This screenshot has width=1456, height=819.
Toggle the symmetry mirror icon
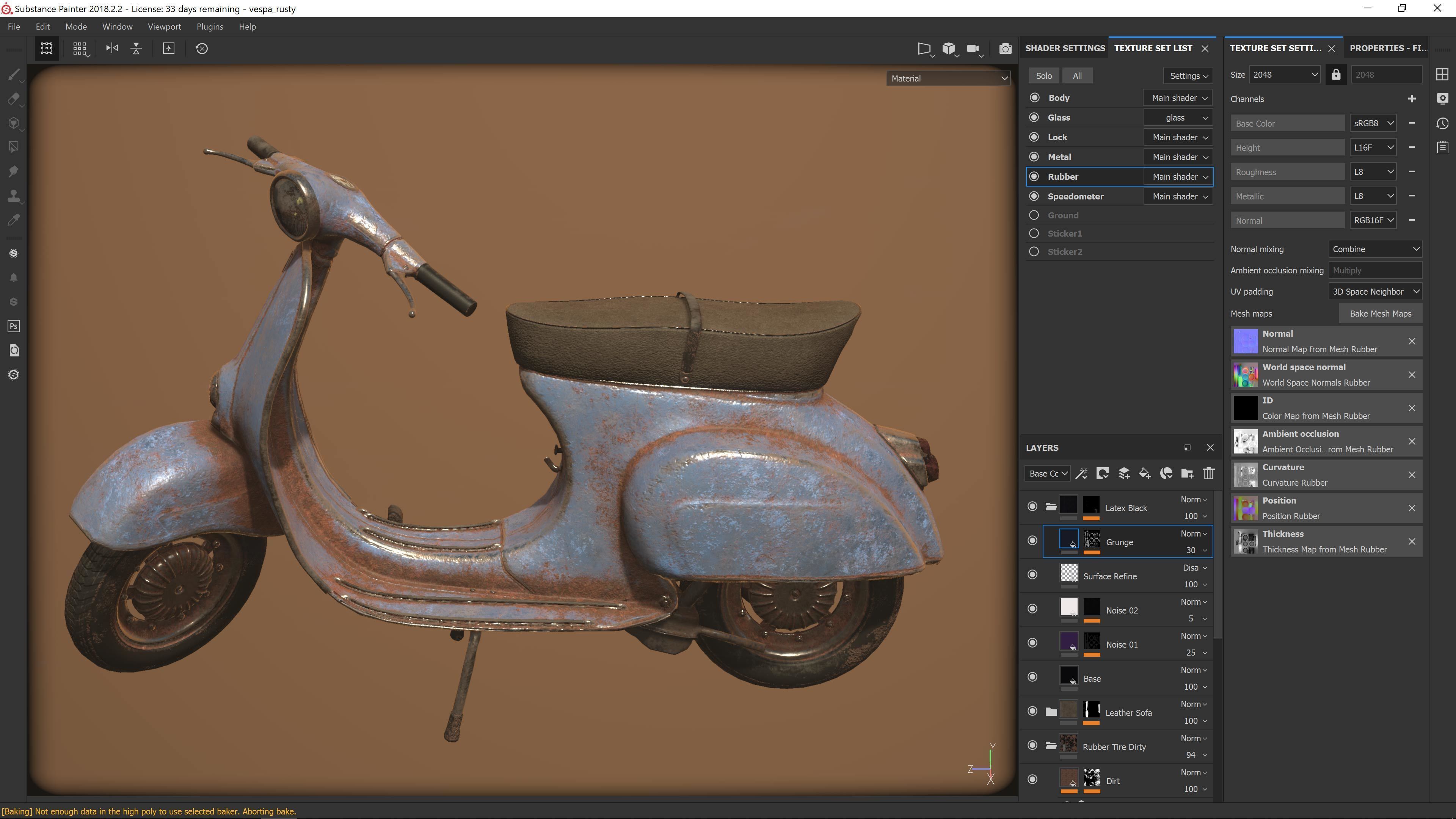point(112,48)
